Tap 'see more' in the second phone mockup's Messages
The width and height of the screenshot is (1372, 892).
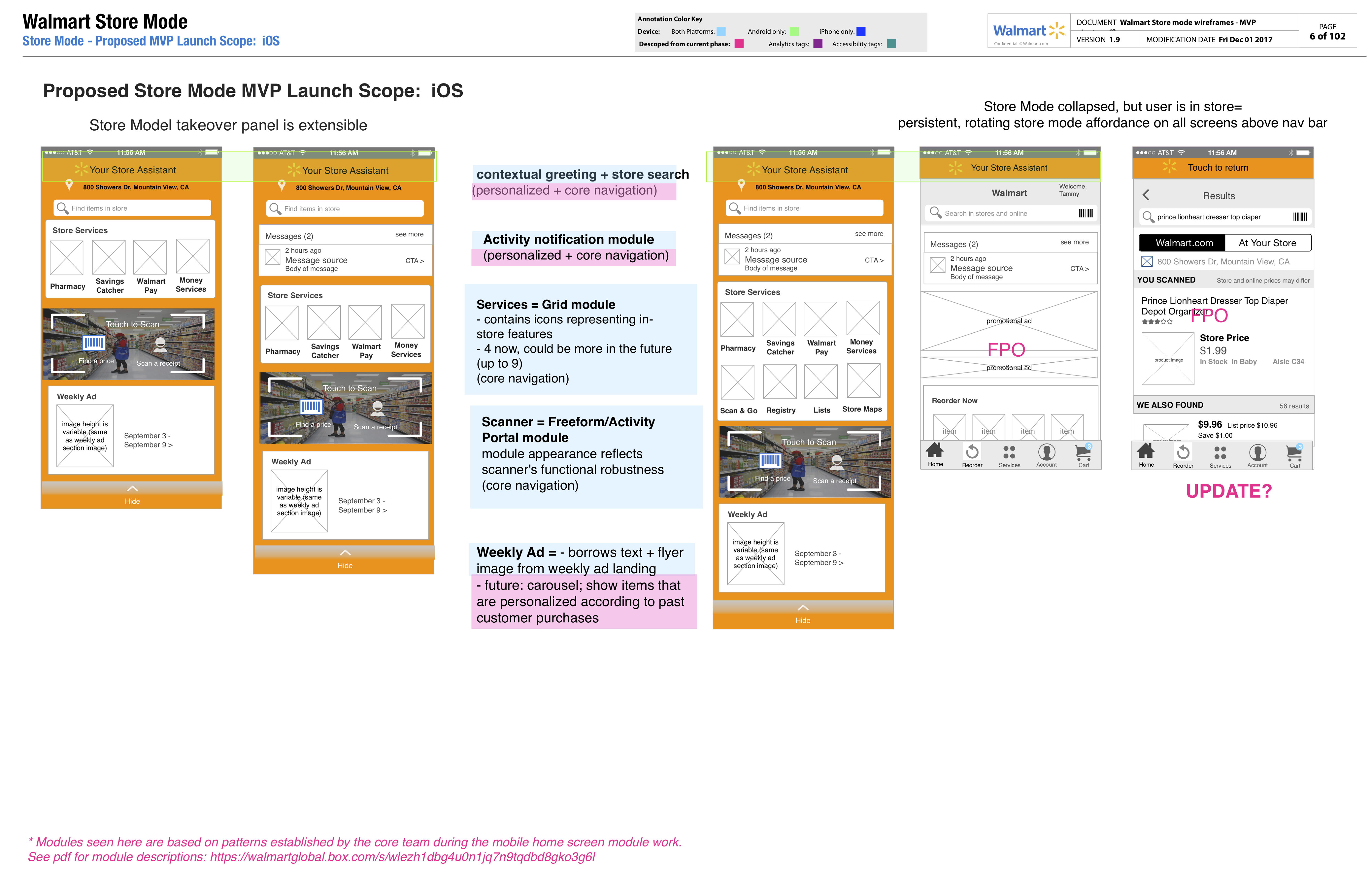click(x=409, y=234)
